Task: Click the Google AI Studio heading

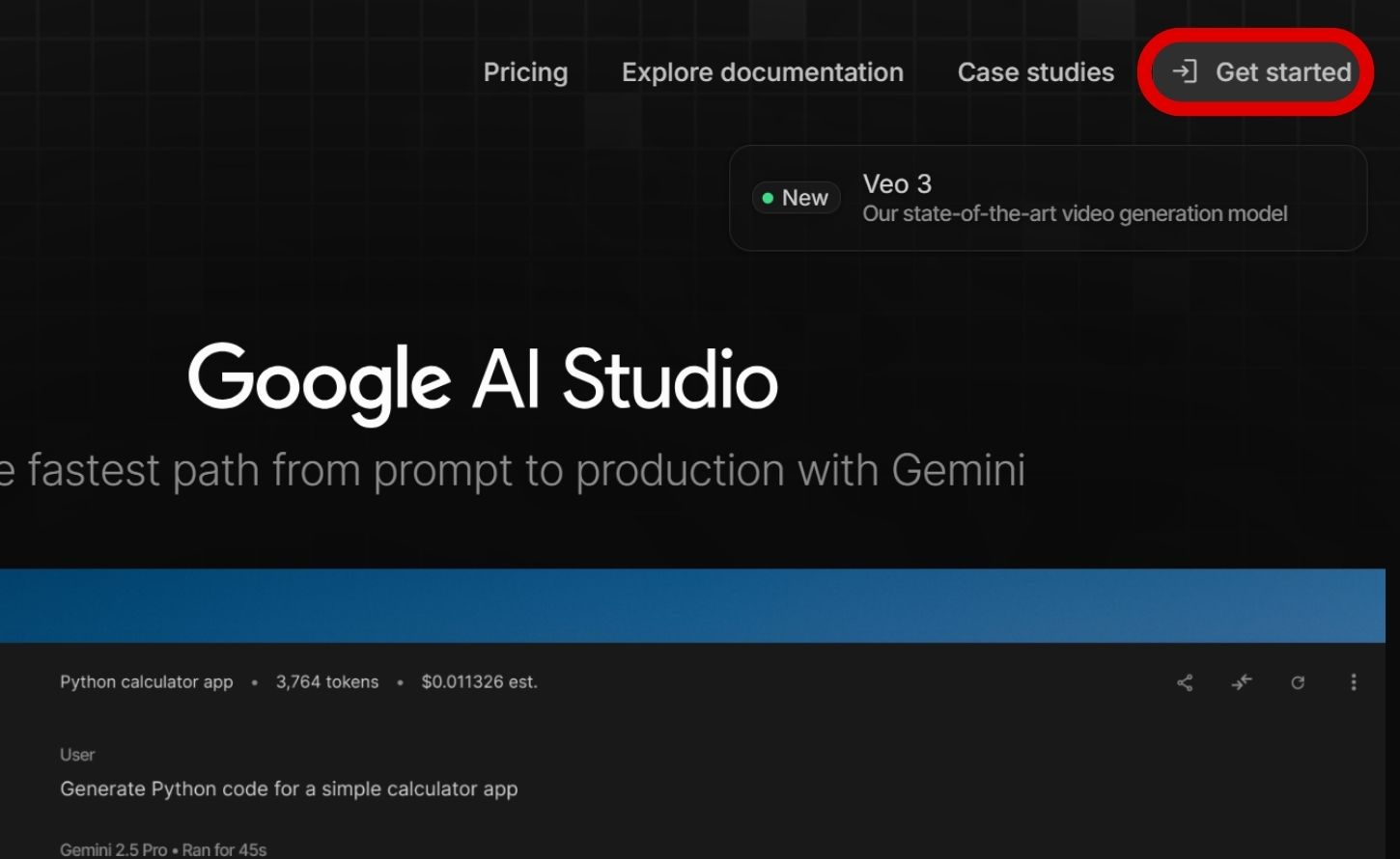Action: tap(482, 380)
